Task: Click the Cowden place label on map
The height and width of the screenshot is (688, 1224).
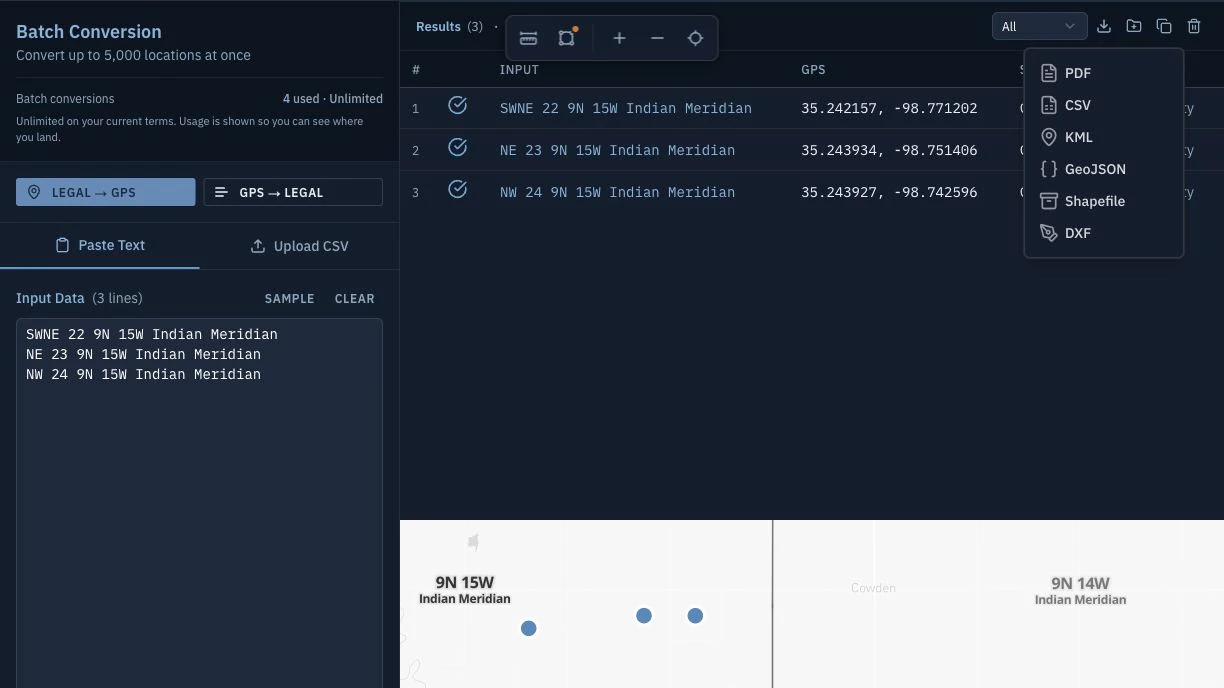Action: click(873, 588)
